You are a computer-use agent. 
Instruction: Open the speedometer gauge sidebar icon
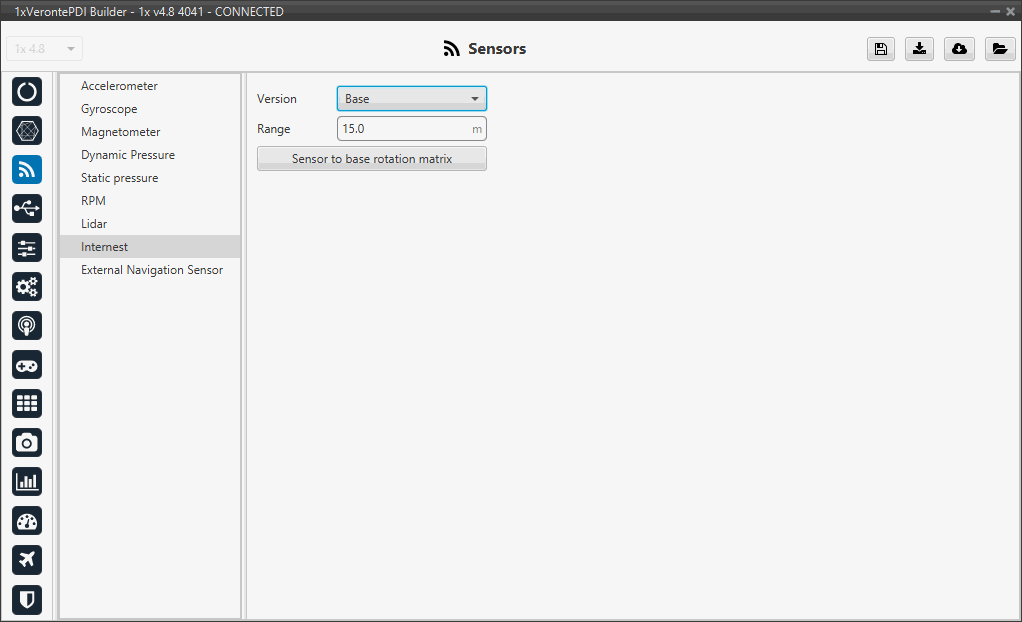27,521
